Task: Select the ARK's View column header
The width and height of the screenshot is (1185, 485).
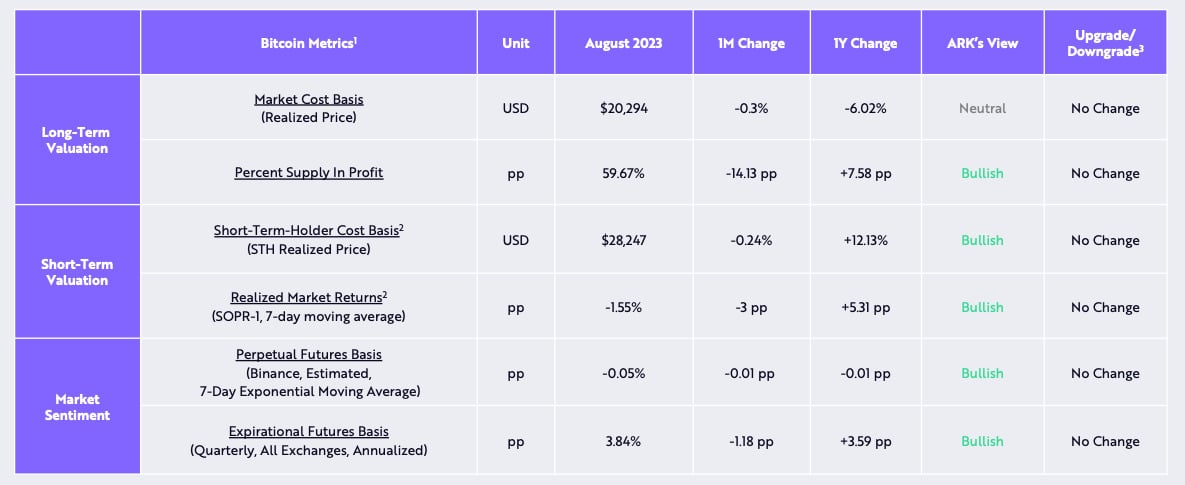Action: pos(982,44)
